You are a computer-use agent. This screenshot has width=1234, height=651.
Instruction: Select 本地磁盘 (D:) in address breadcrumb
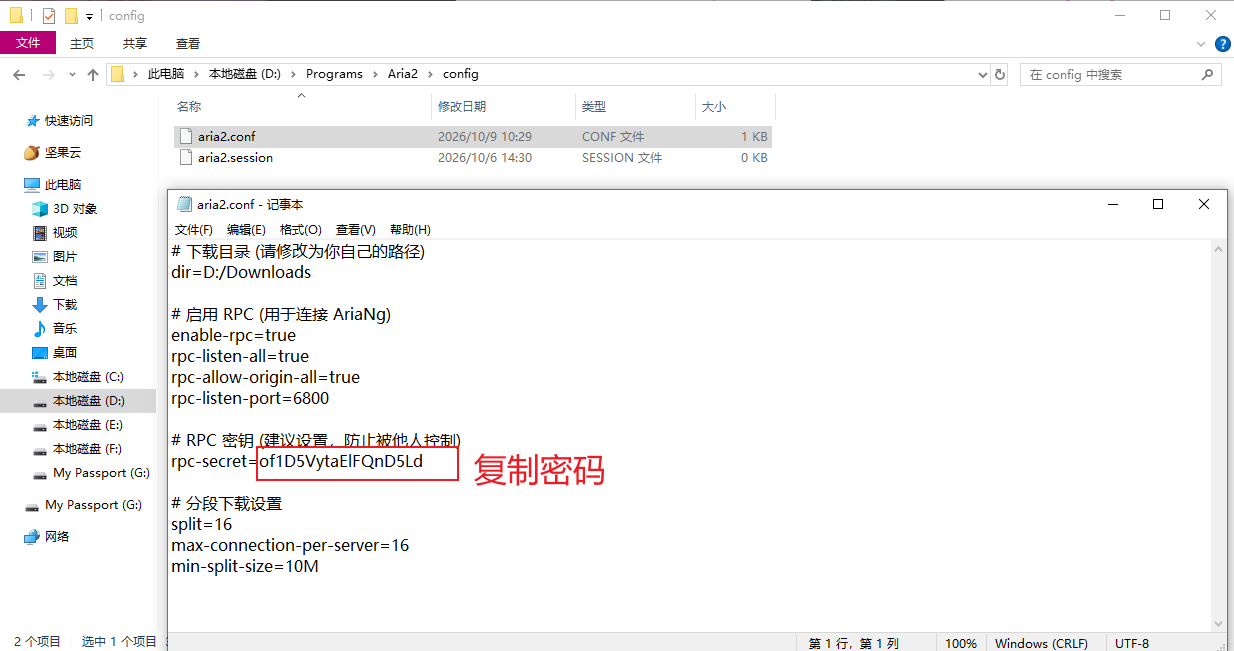tap(245, 74)
